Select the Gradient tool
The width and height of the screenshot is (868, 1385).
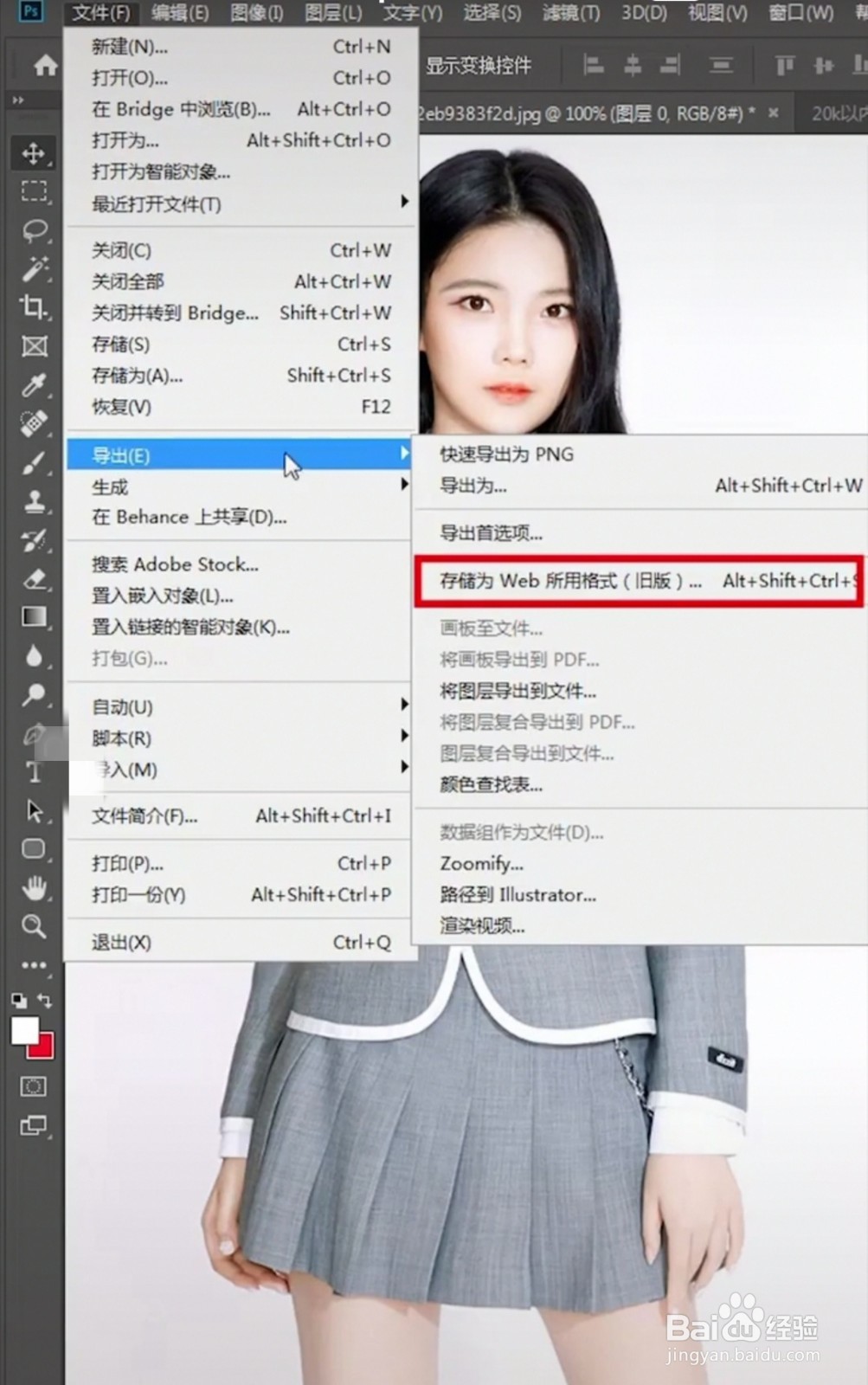point(34,617)
